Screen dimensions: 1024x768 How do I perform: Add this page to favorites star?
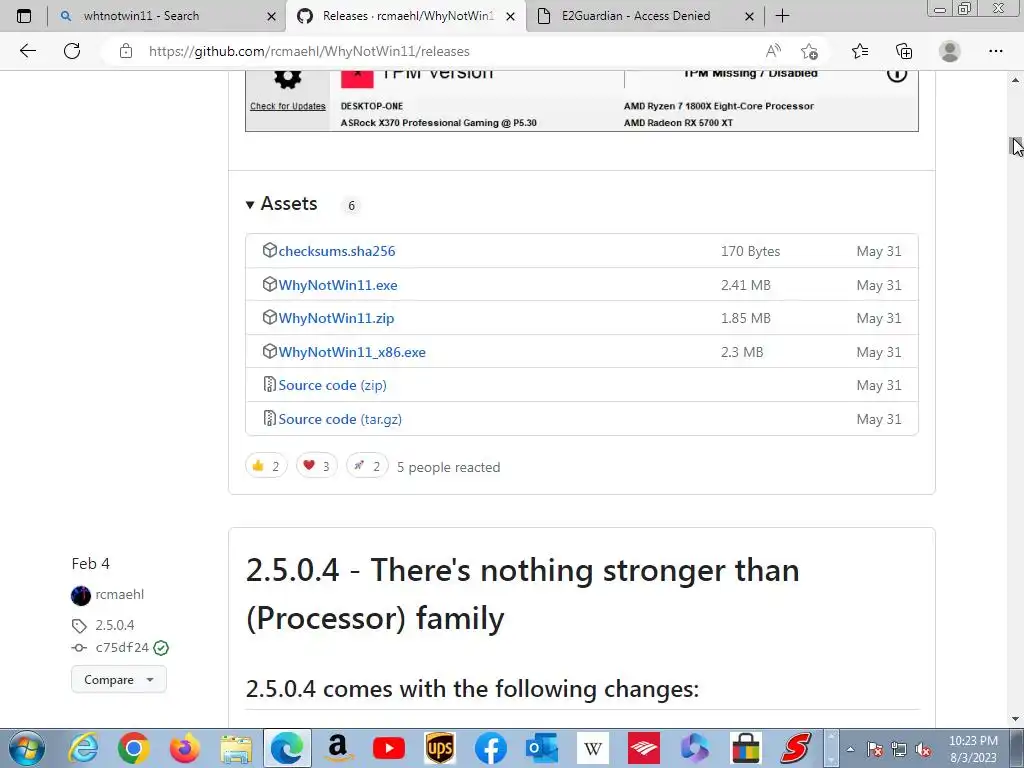[x=809, y=51]
